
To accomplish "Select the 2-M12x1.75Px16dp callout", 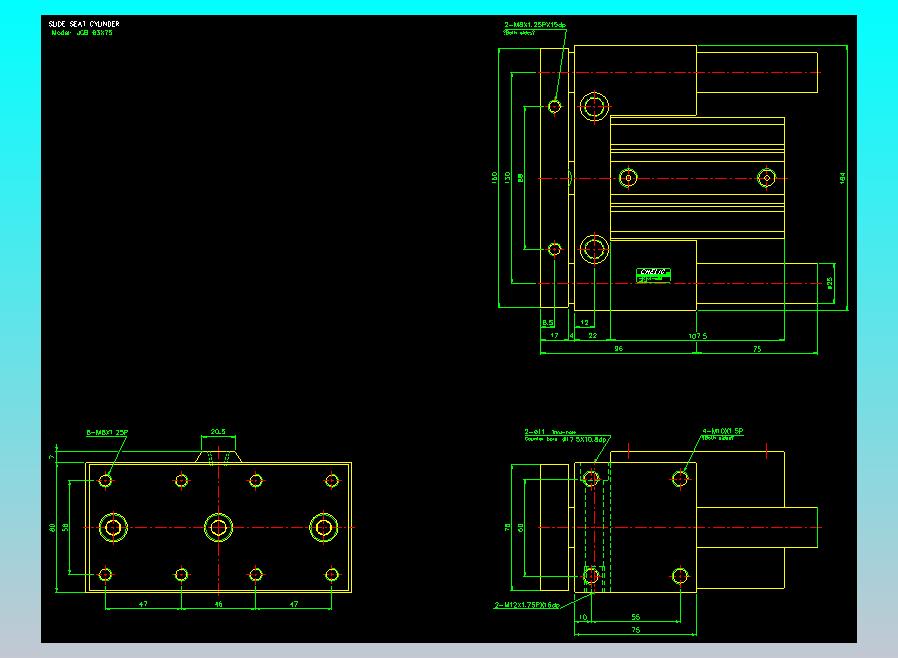I will click(527, 605).
